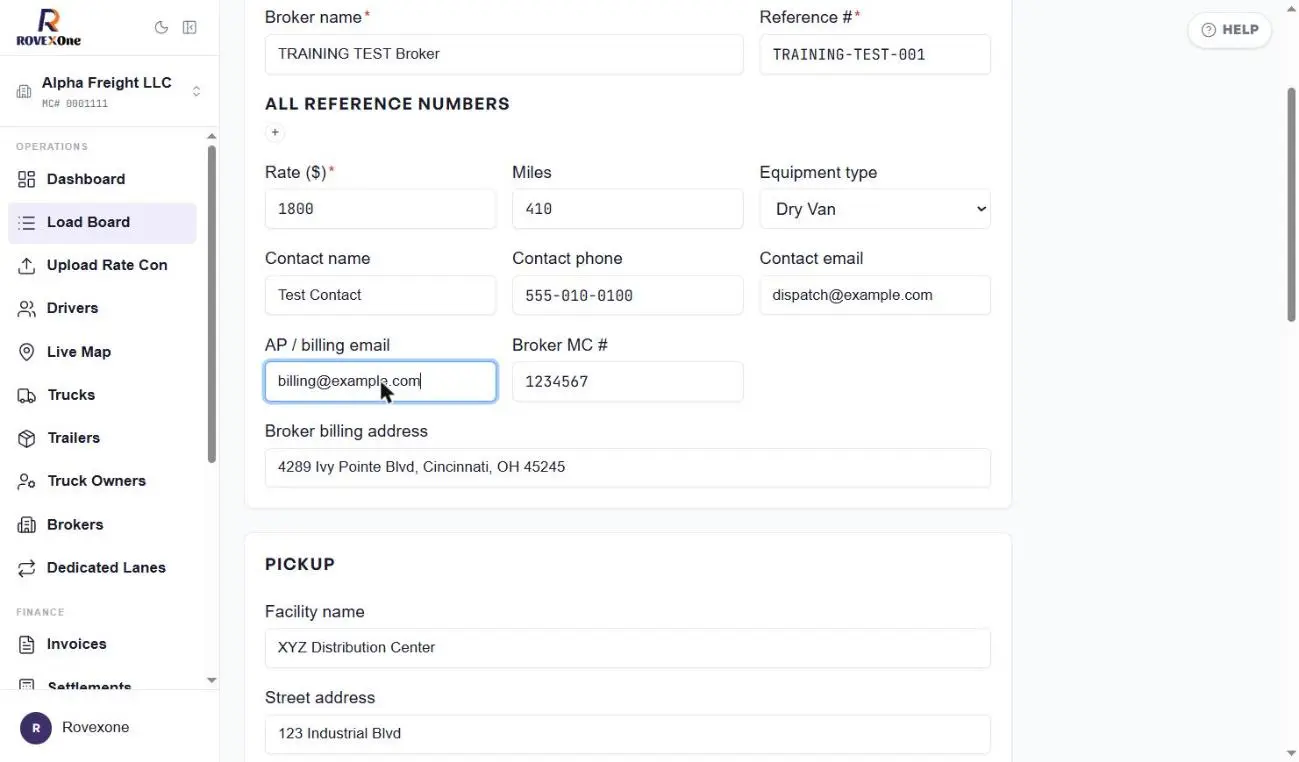Click the Dedicated Lanes arrows icon
1299x762 pixels.
(x=27, y=568)
